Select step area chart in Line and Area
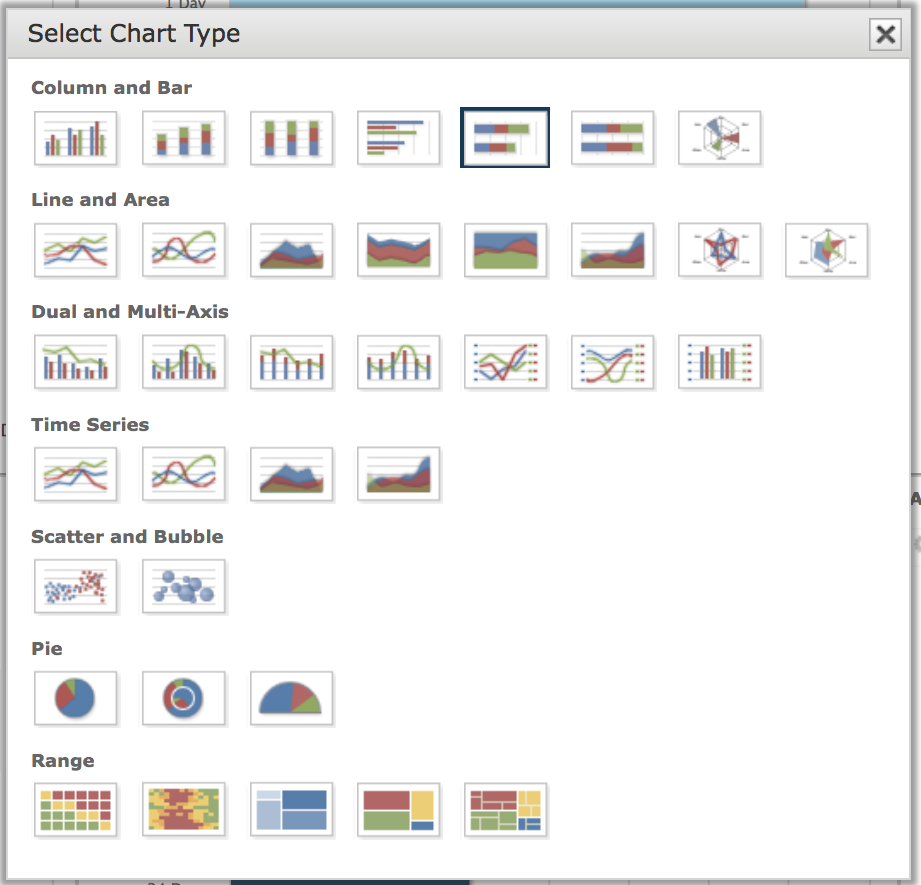The width and height of the screenshot is (921, 885). (x=612, y=250)
